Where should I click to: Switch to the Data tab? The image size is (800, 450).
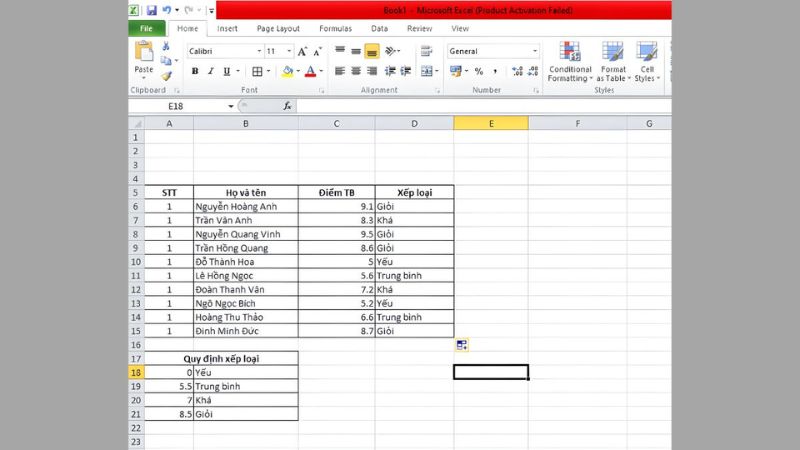[379, 29]
